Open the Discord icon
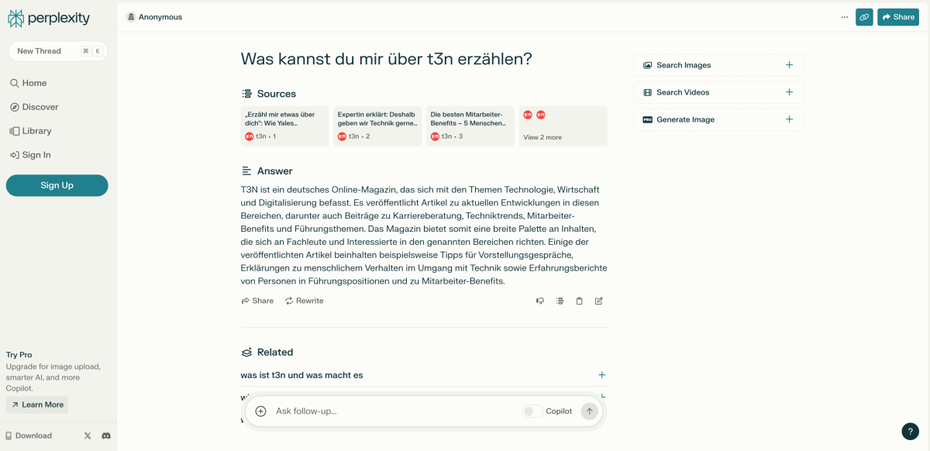This screenshot has height=451, width=930. [106, 436]
